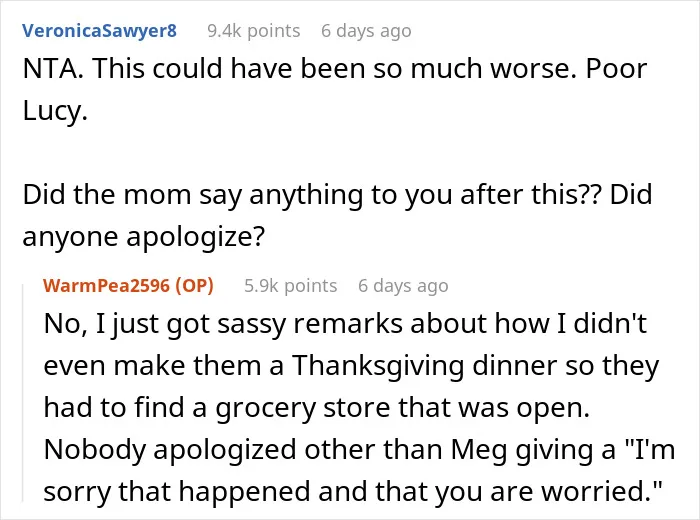Click the name 'Lucy.' in the first comment

[x=55, y=111]
